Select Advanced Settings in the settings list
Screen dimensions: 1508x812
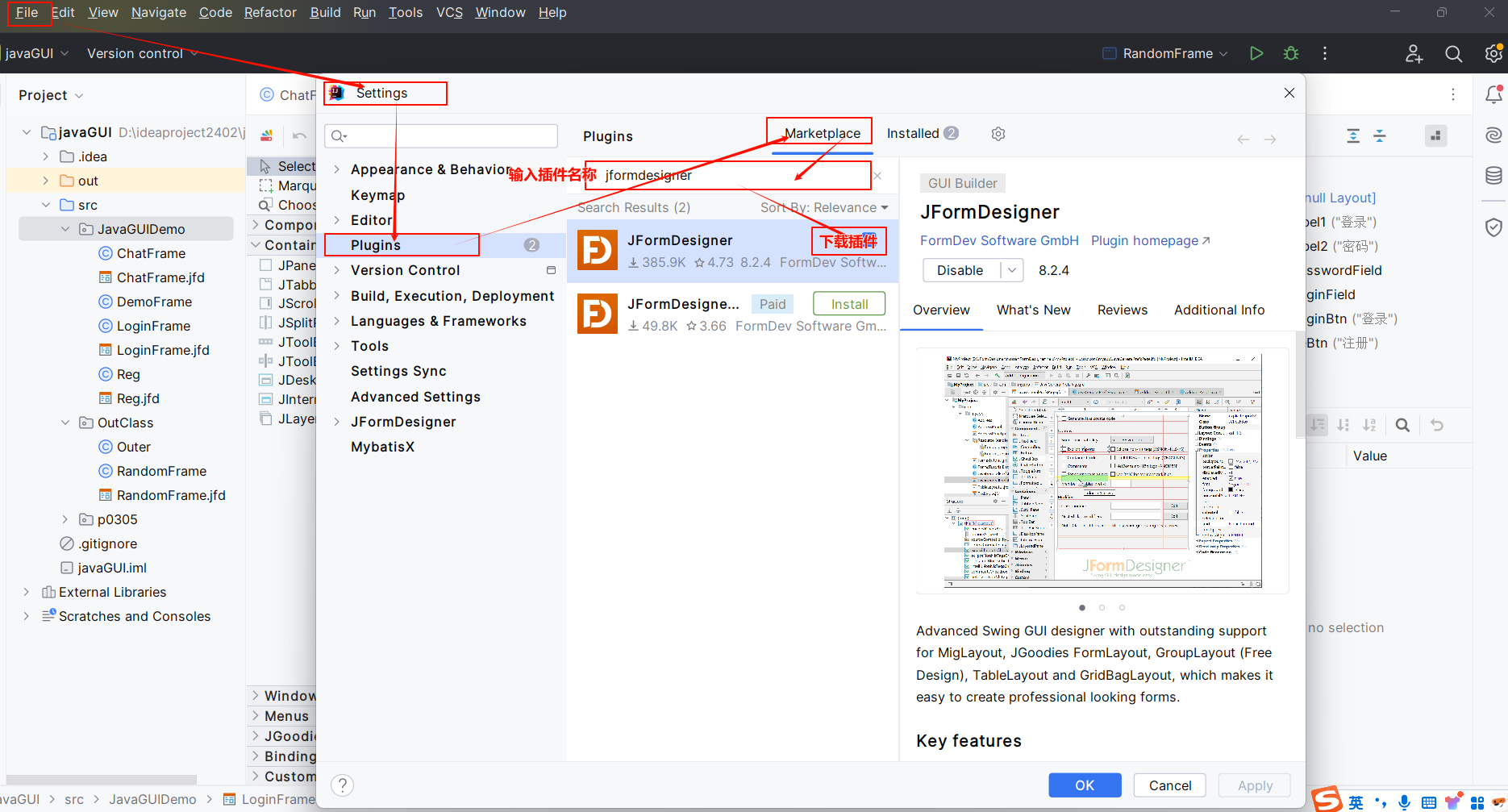click(415, 397)
